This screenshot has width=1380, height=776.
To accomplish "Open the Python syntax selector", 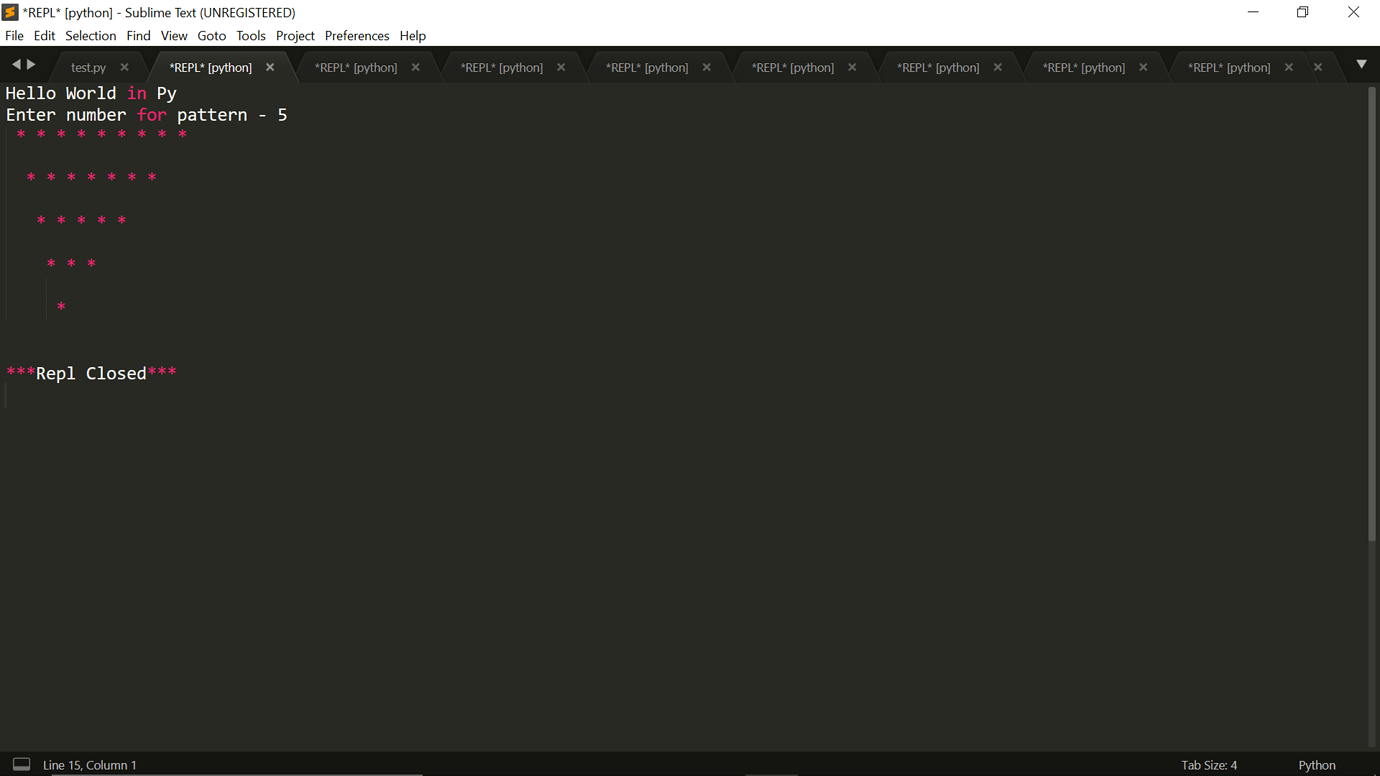I will [x=1317, y=764].
